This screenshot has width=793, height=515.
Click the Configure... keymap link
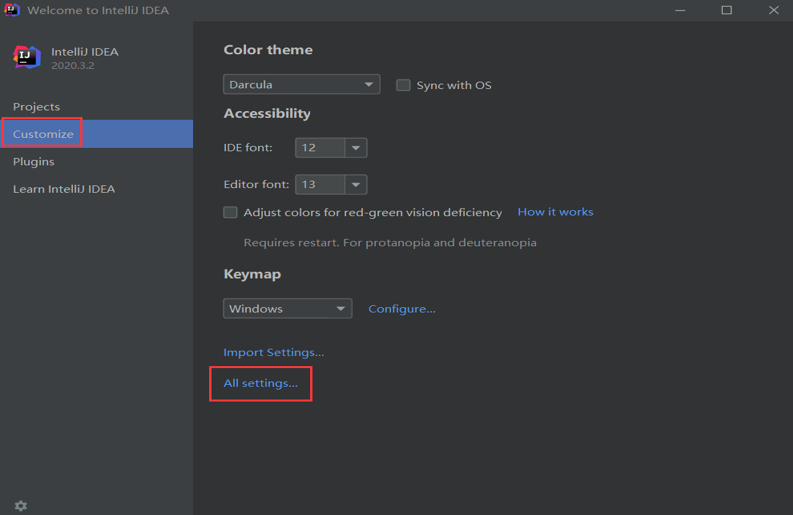tap(402, 309)
